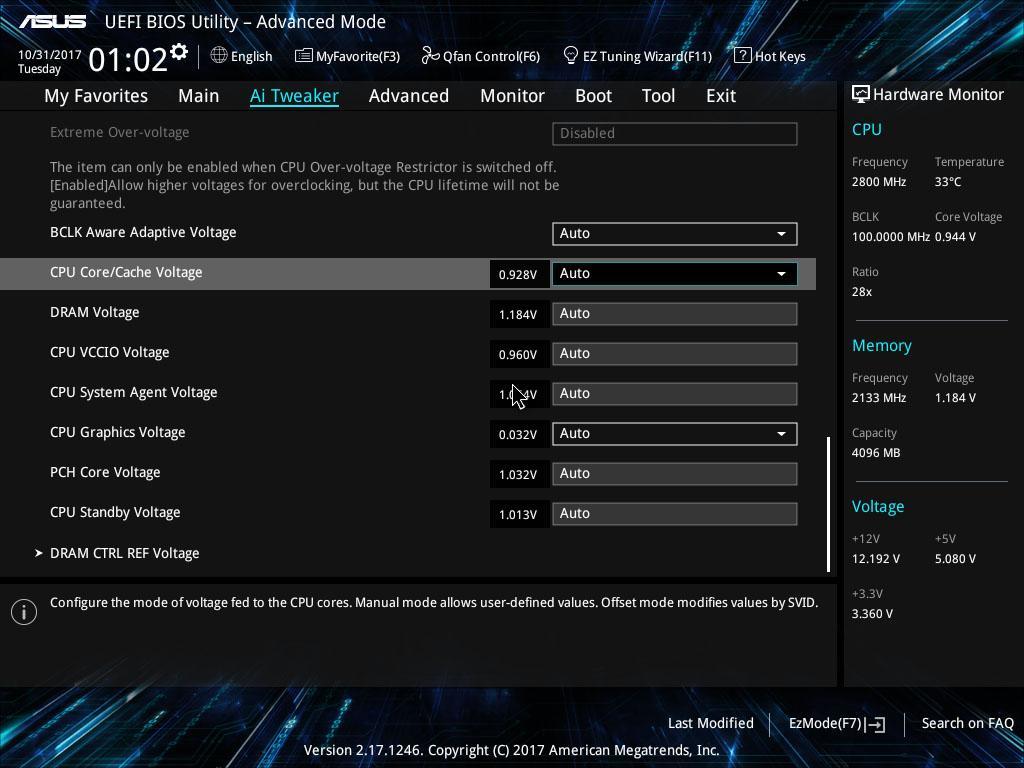
Task: Click CPU Standby Voltage Auto field
Action: click(675, 514)
